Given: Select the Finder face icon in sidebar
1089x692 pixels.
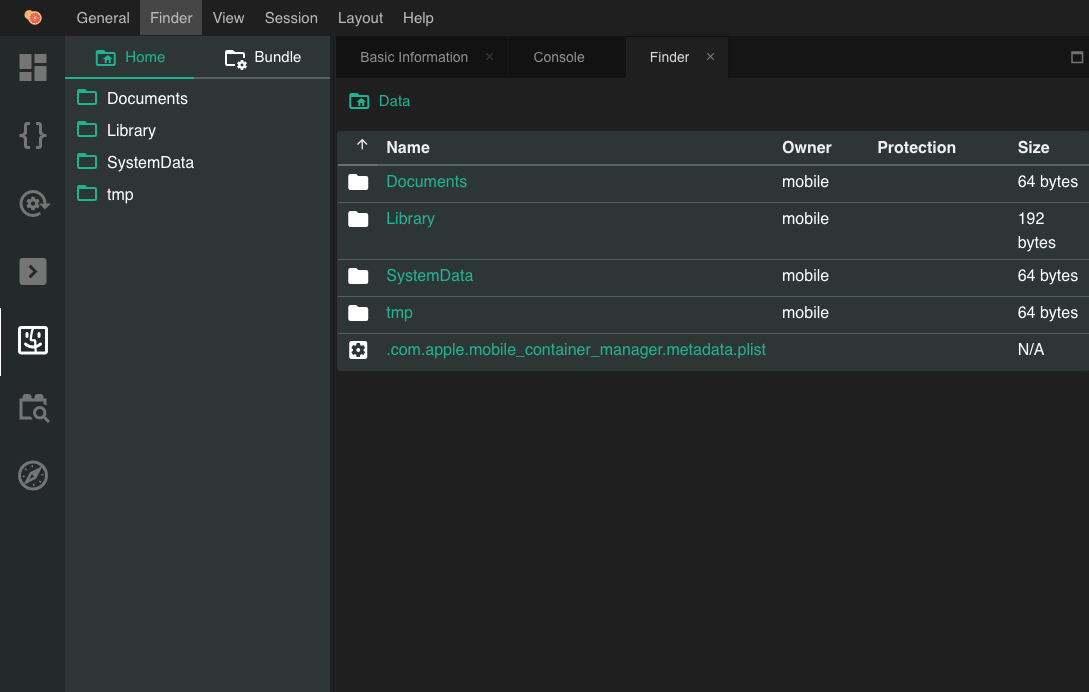Looking at the screenshot, I should coord(33,341).
